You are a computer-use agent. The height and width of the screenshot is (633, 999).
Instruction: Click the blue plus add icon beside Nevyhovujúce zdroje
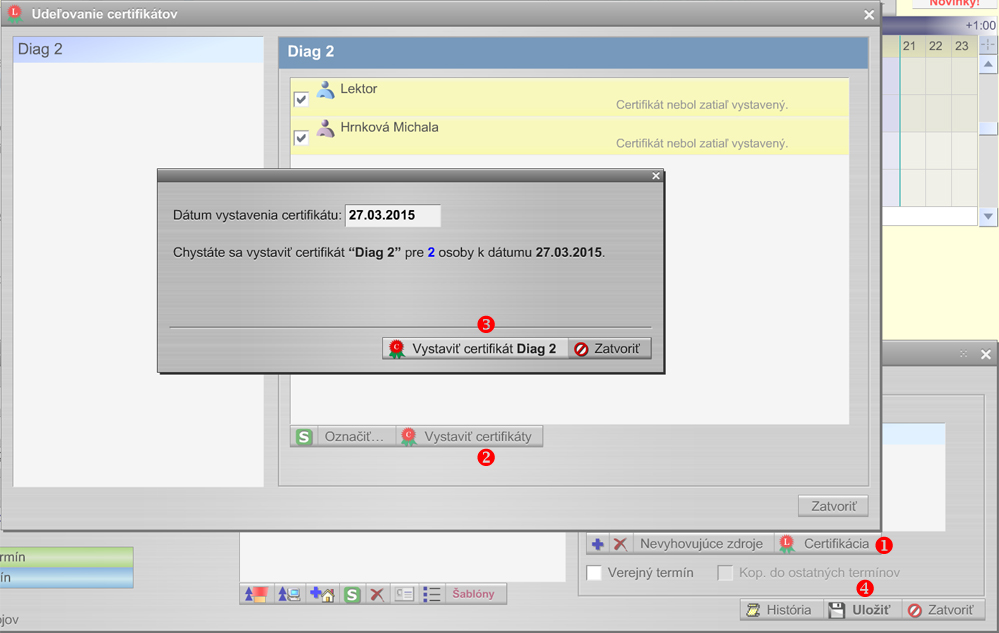coord(598,544)
